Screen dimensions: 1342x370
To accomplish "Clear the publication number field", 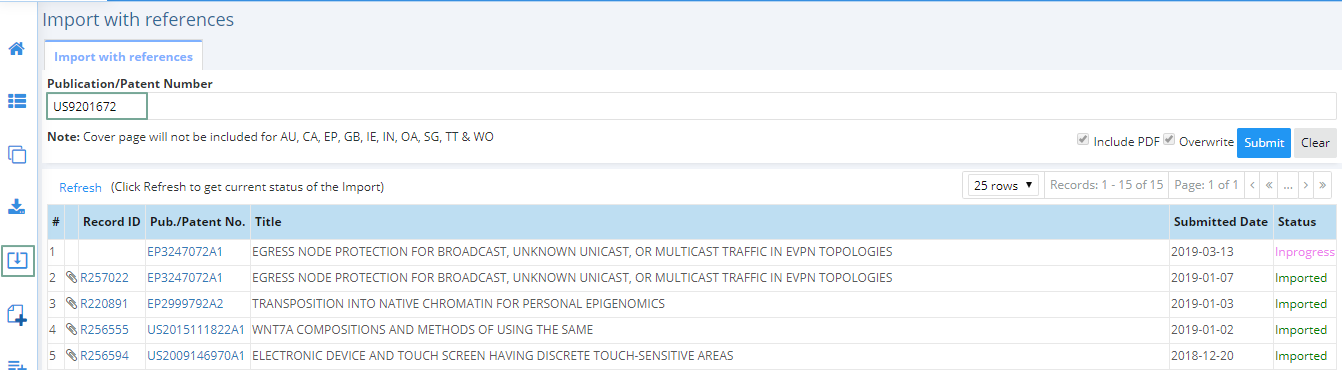I will 1315,143.
